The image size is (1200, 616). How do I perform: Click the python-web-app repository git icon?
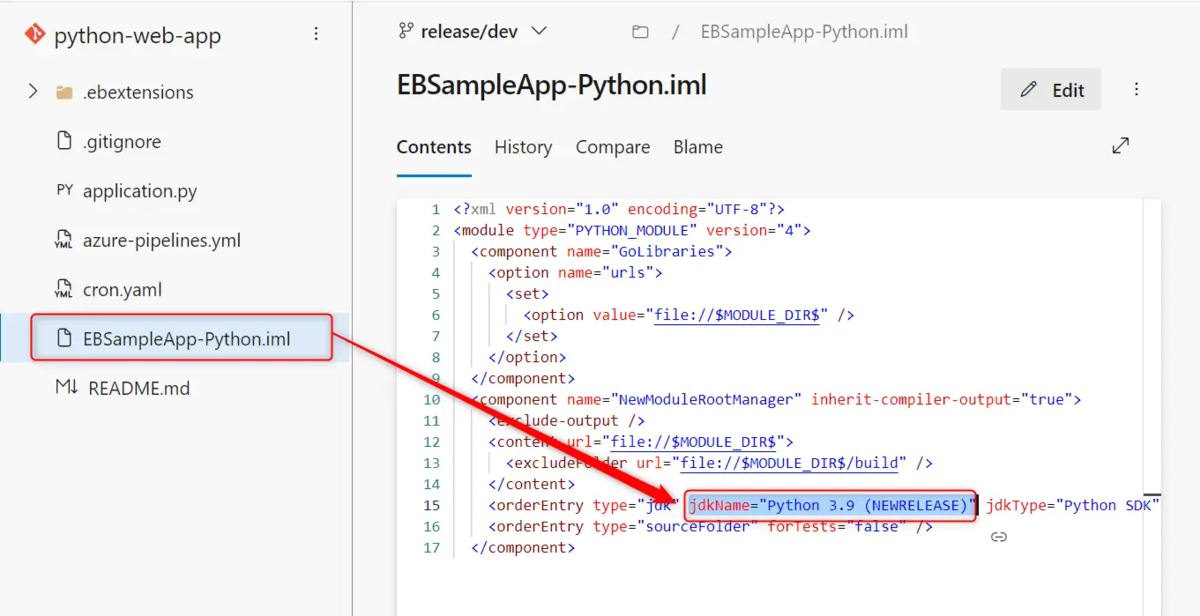(x=35, y=35)
